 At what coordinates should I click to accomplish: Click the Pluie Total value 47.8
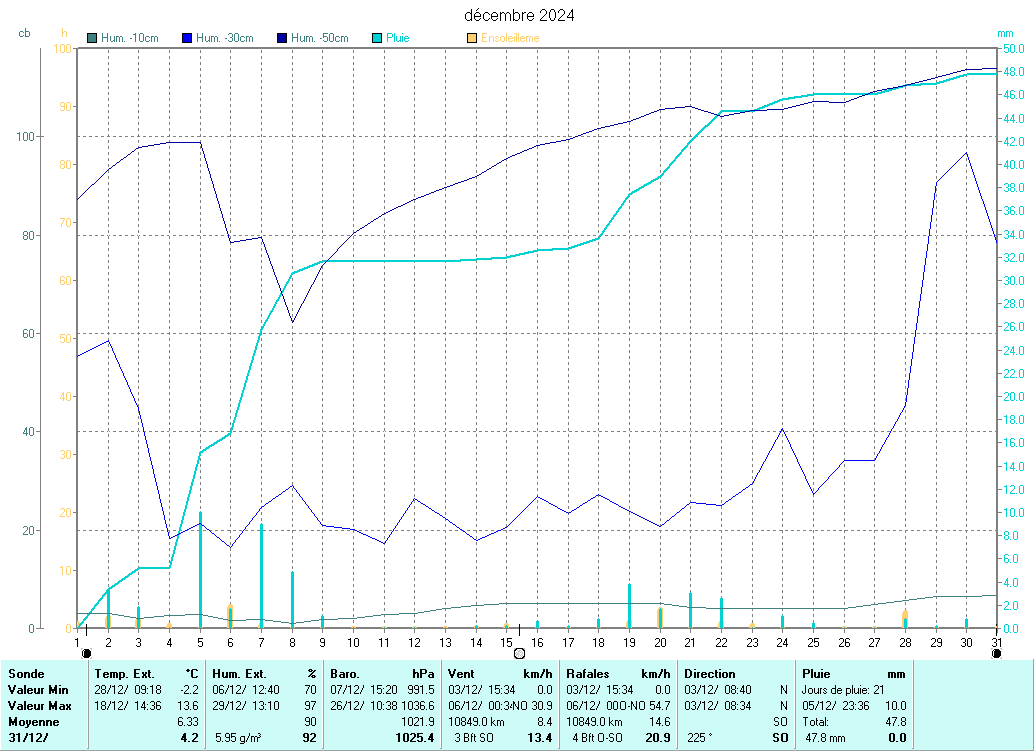[x=896, y=721]
